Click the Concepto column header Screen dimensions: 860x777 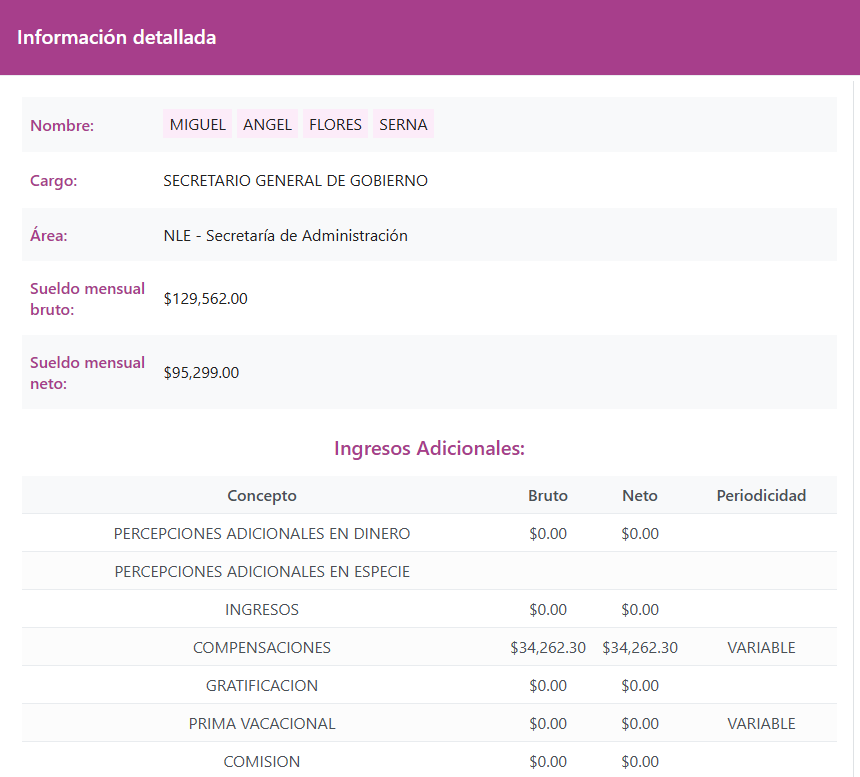pos(262,496)
